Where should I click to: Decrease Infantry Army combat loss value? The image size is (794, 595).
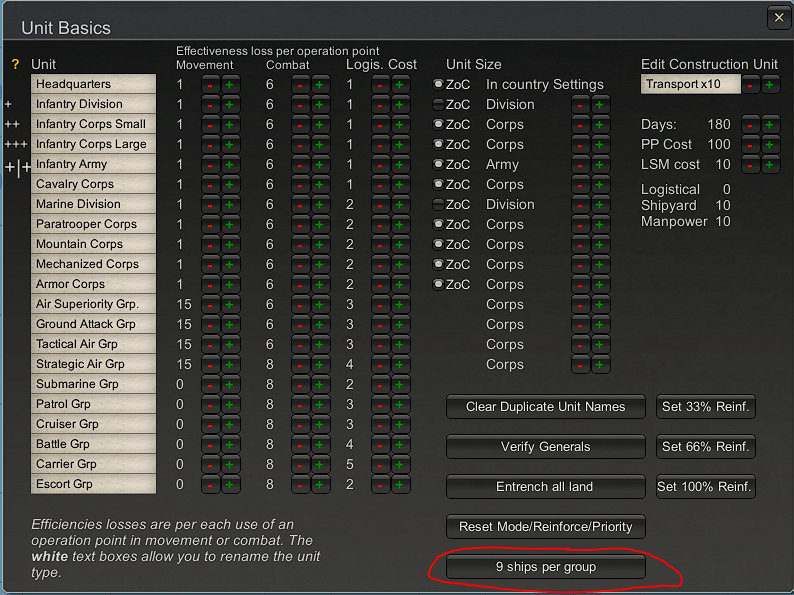pos(300,165)
